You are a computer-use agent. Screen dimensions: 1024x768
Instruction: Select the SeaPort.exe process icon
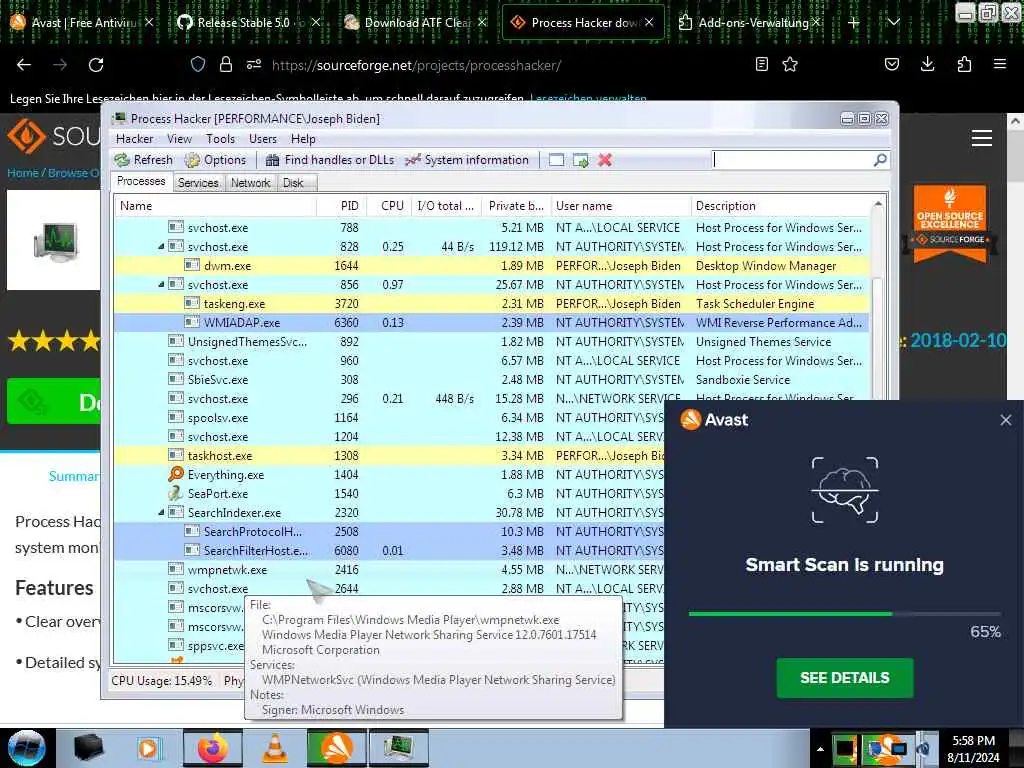[175, 493]
